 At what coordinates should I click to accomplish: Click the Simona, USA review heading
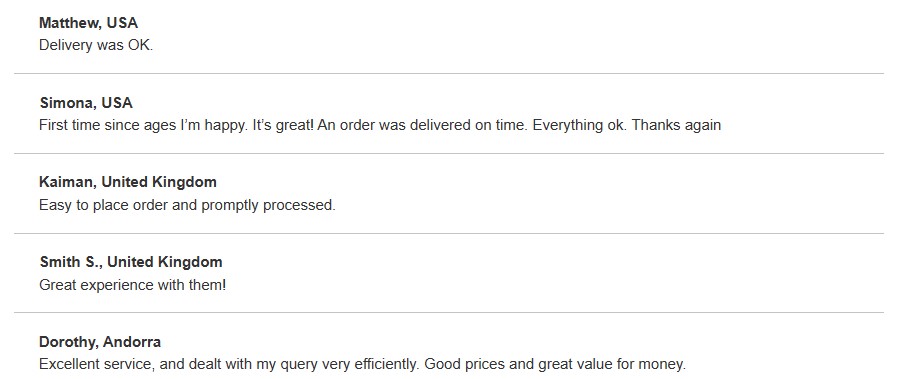pyautogui.click(x=86, y=103)
